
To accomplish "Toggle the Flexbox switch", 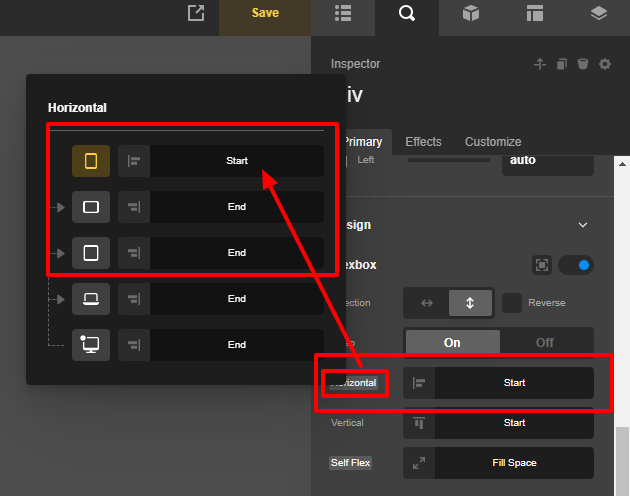I will point(575,265).
